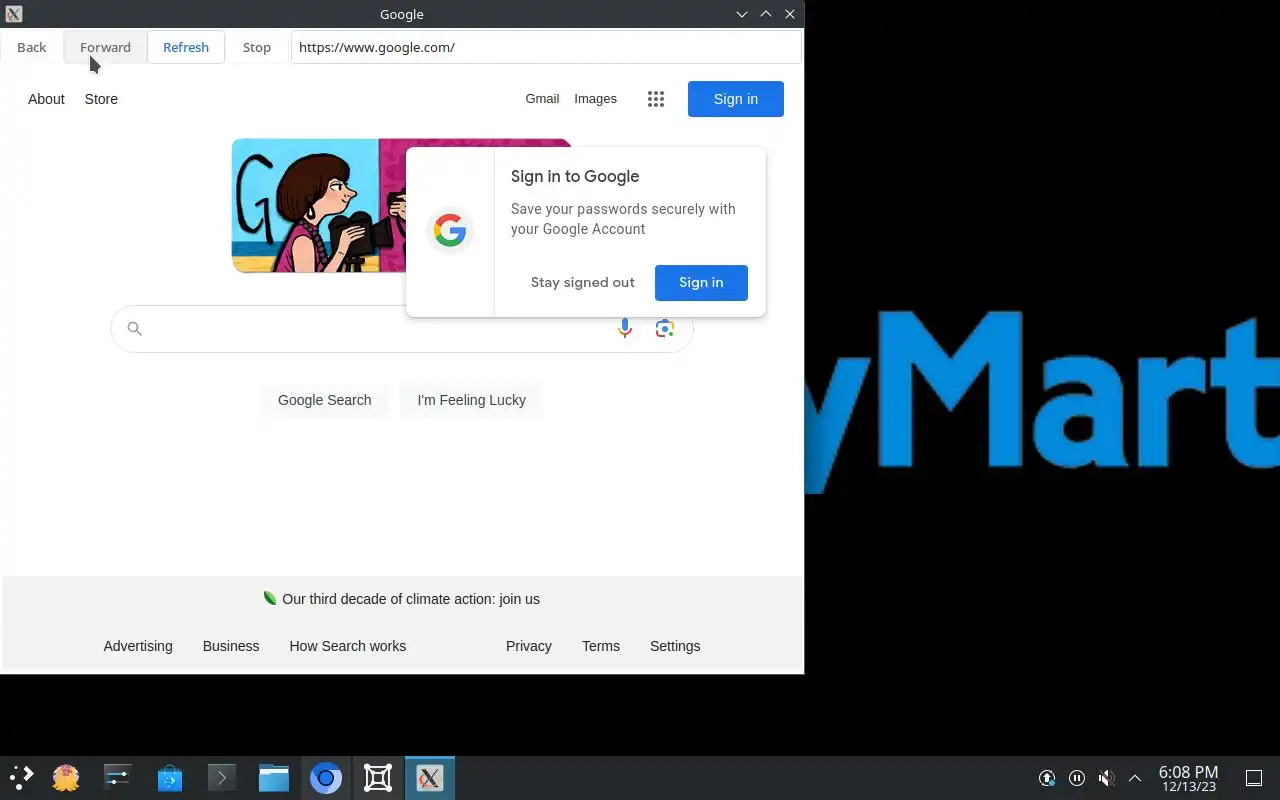The image size is (1280, 800).
Task: Click the Forward navigation button
Action: [x=105, y=47]
